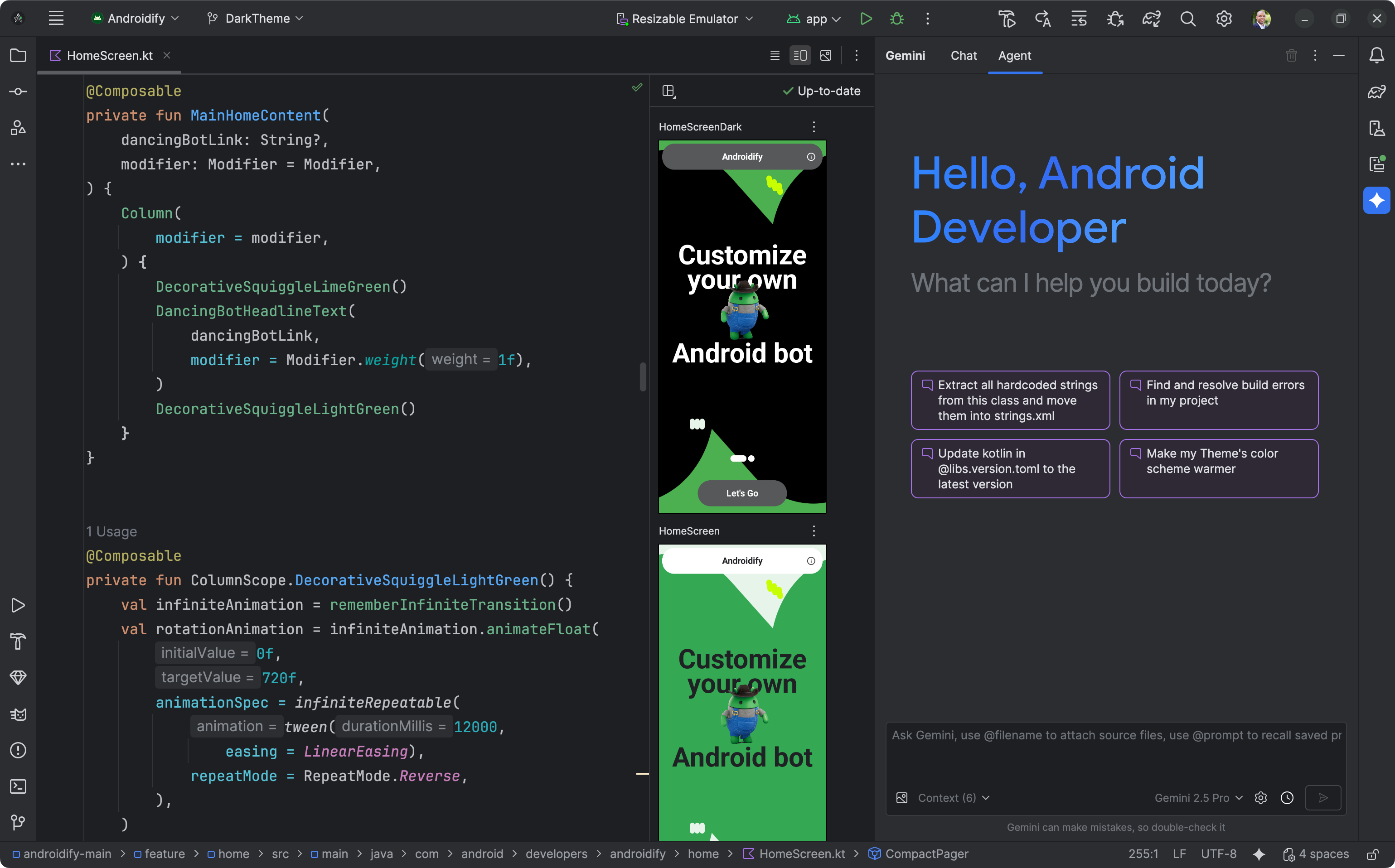
Task: Open the main hamburger menu
Action: 56,18
